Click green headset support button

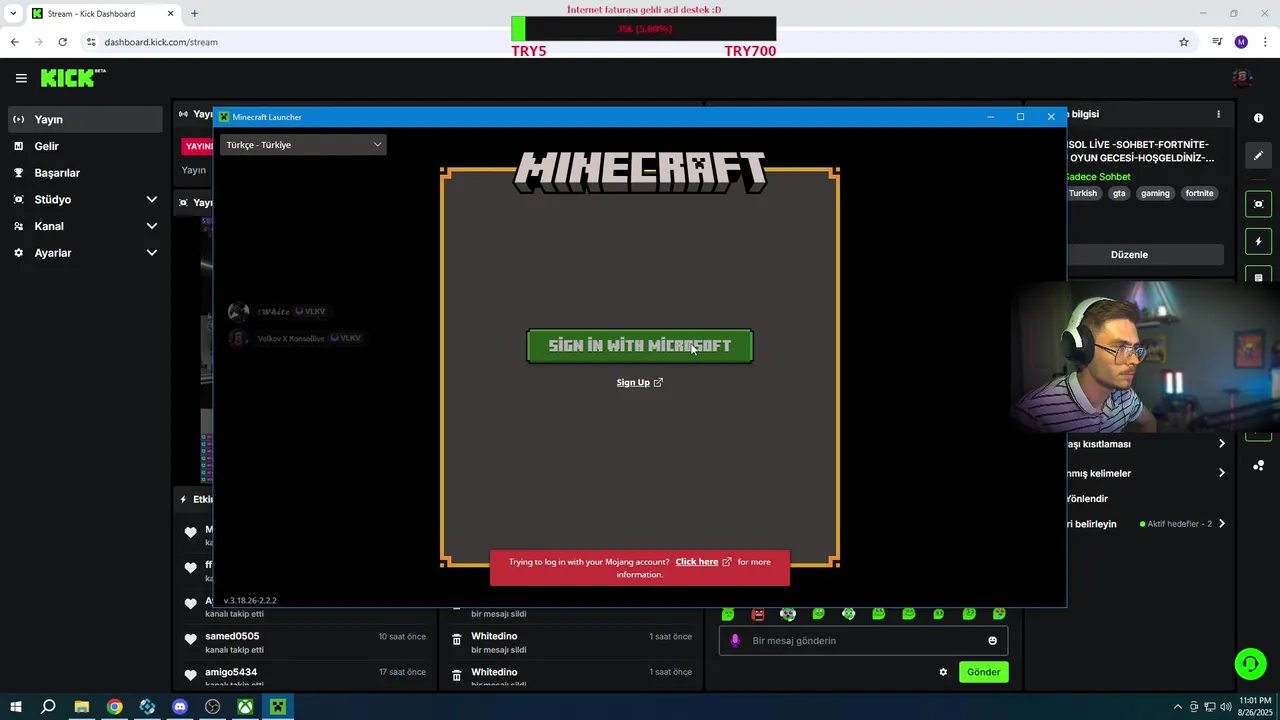point(1250,663)
